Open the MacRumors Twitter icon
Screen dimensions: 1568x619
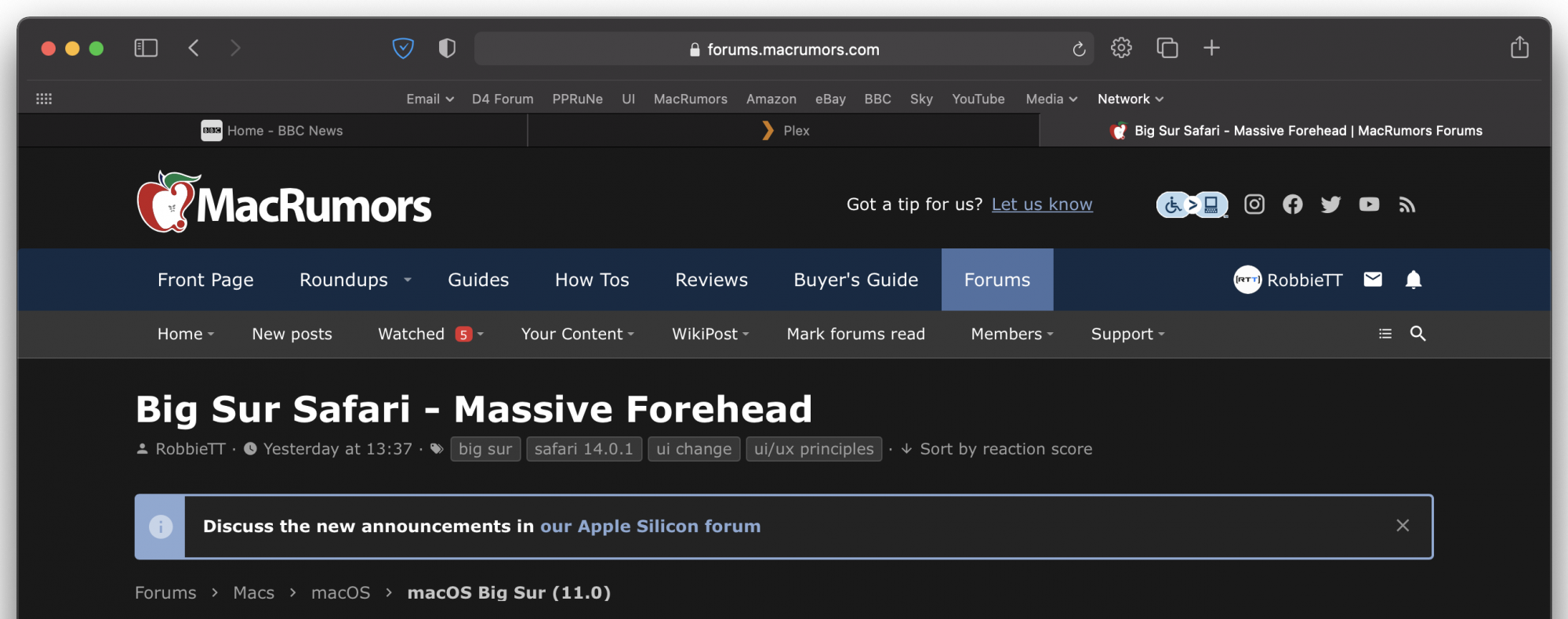tap(1330, 205)
